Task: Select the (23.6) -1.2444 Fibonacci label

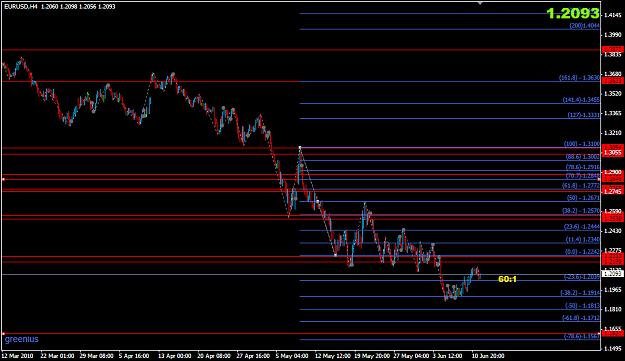Action: pyautogui.click(x=582, y=227)
